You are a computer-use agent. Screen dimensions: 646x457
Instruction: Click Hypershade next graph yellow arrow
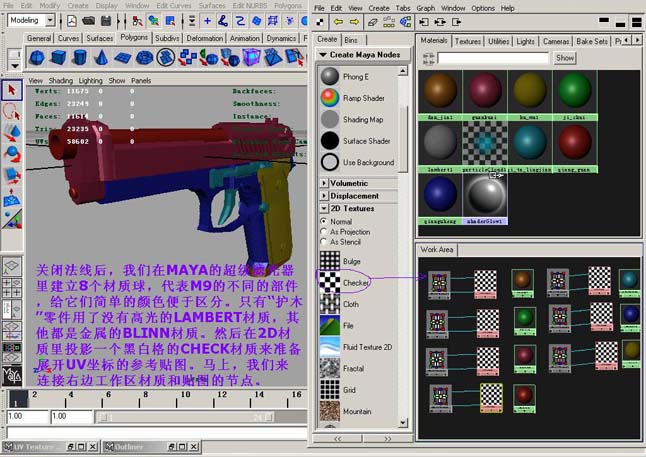354,22
